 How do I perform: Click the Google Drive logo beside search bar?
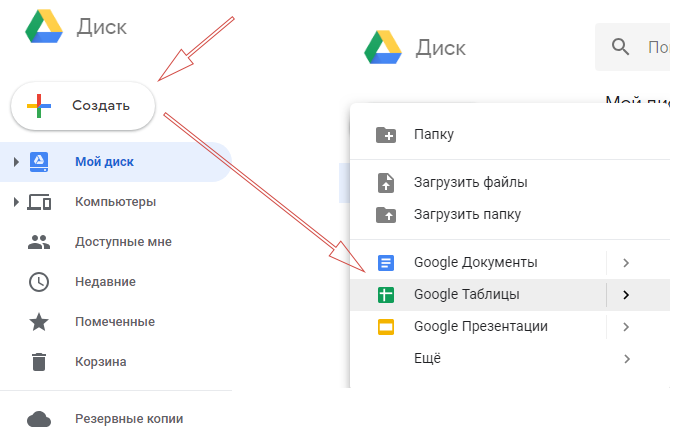383,47
